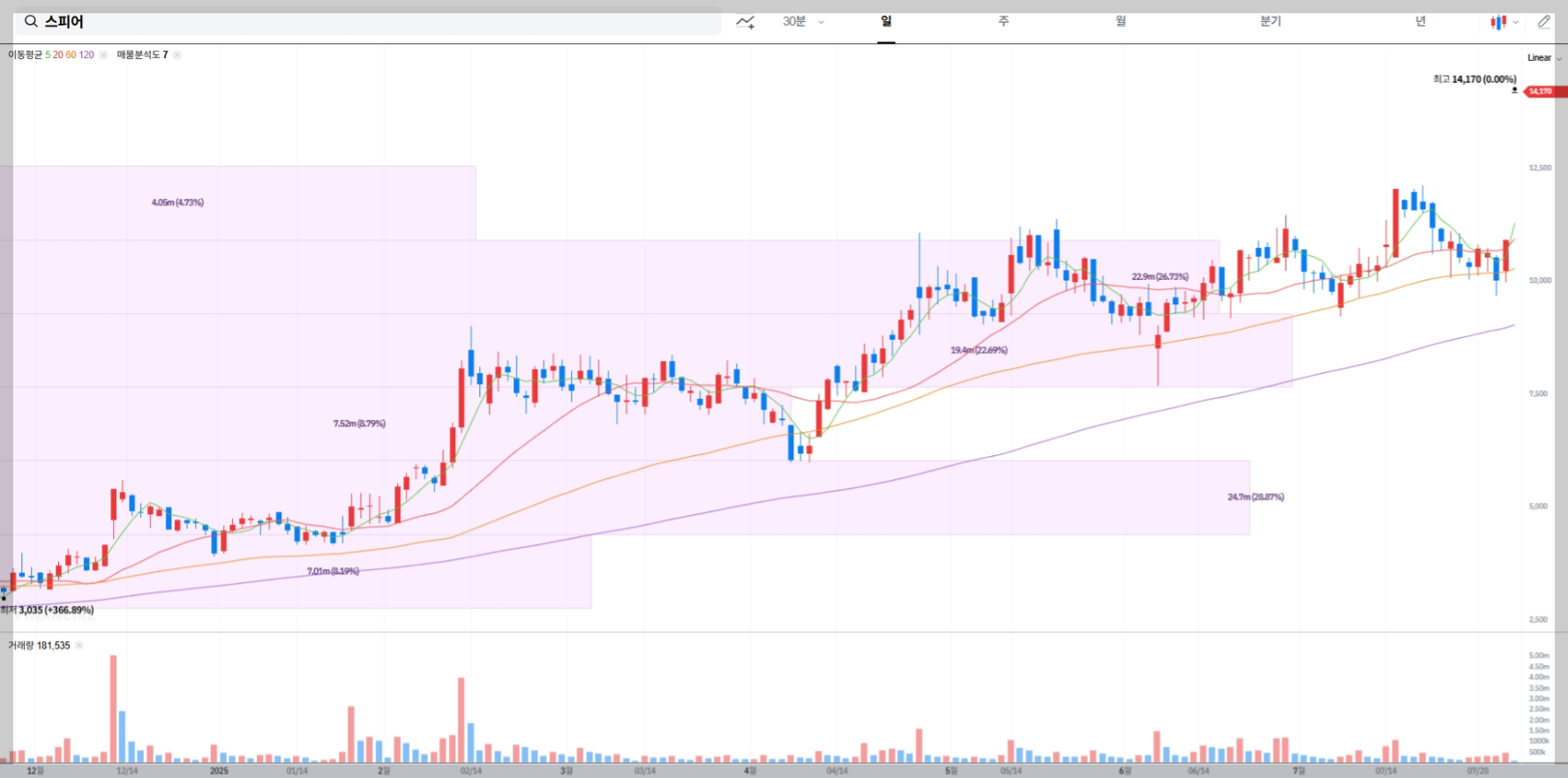Remove the 거래량 volume indicator

tap(79, 646)
